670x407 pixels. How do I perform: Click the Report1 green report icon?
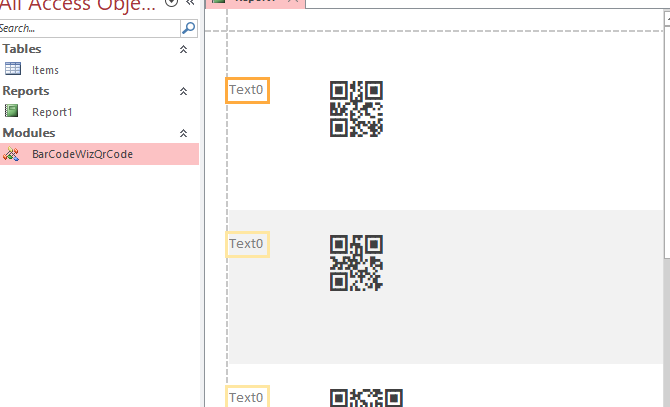(12, 111)
